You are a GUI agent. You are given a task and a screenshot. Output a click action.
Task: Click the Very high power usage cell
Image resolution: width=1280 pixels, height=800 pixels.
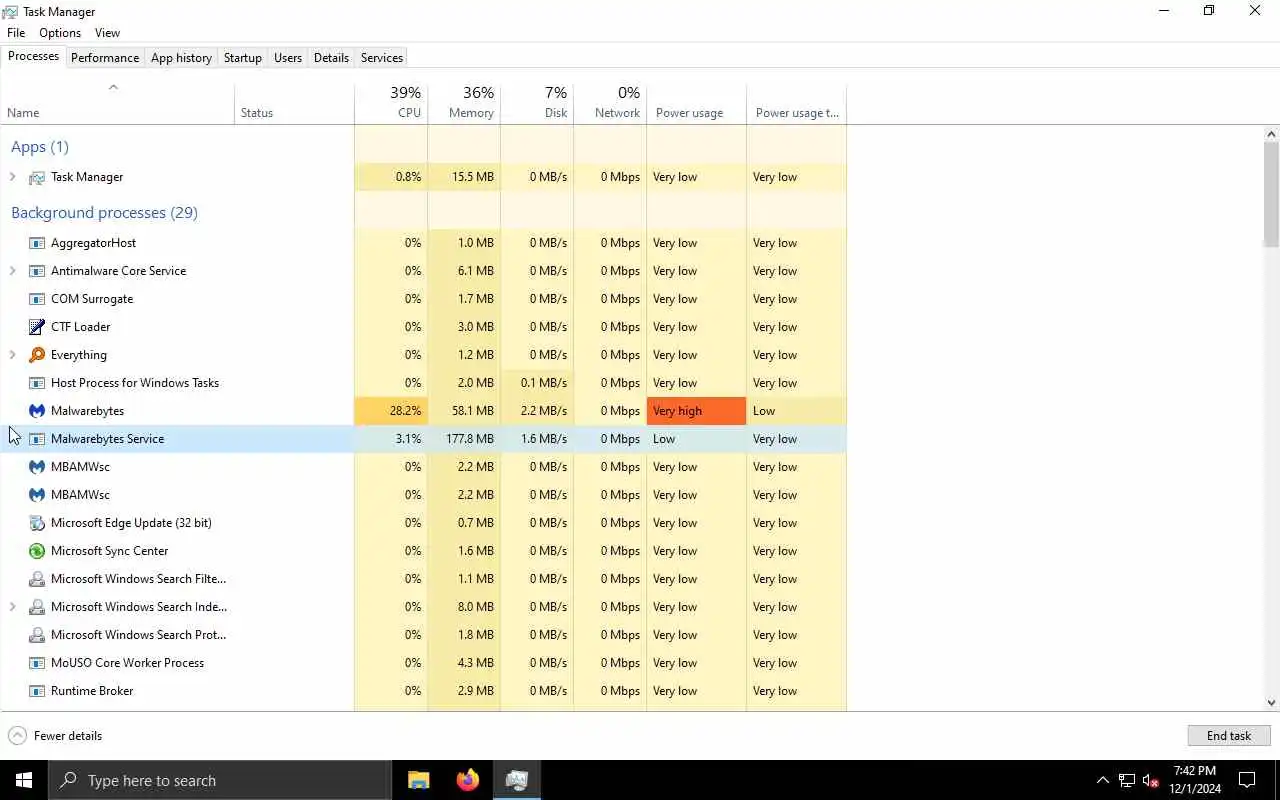pyautogui.click(x=696, y=411)
